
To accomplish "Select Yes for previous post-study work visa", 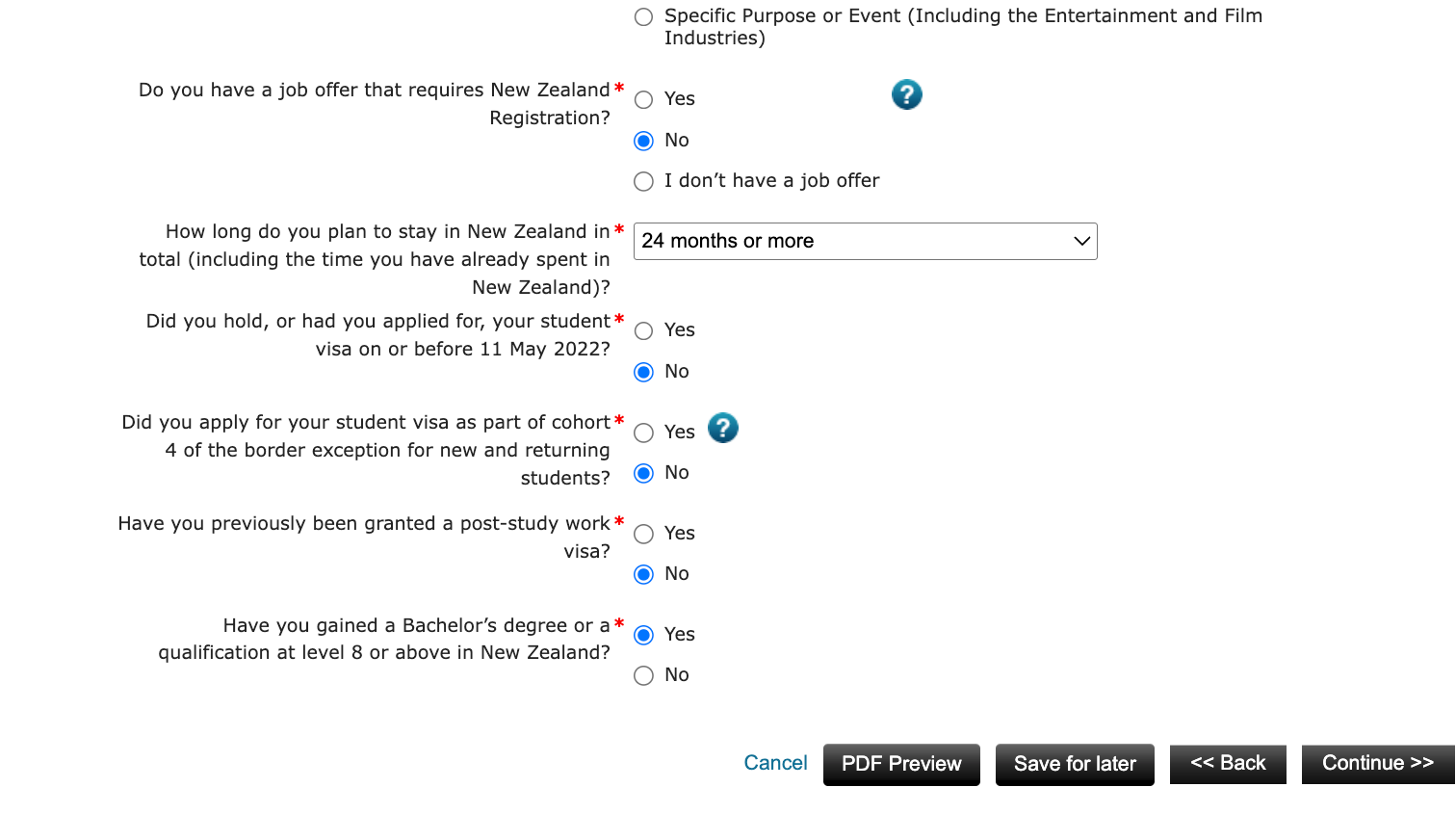I will tap(644, 535).
